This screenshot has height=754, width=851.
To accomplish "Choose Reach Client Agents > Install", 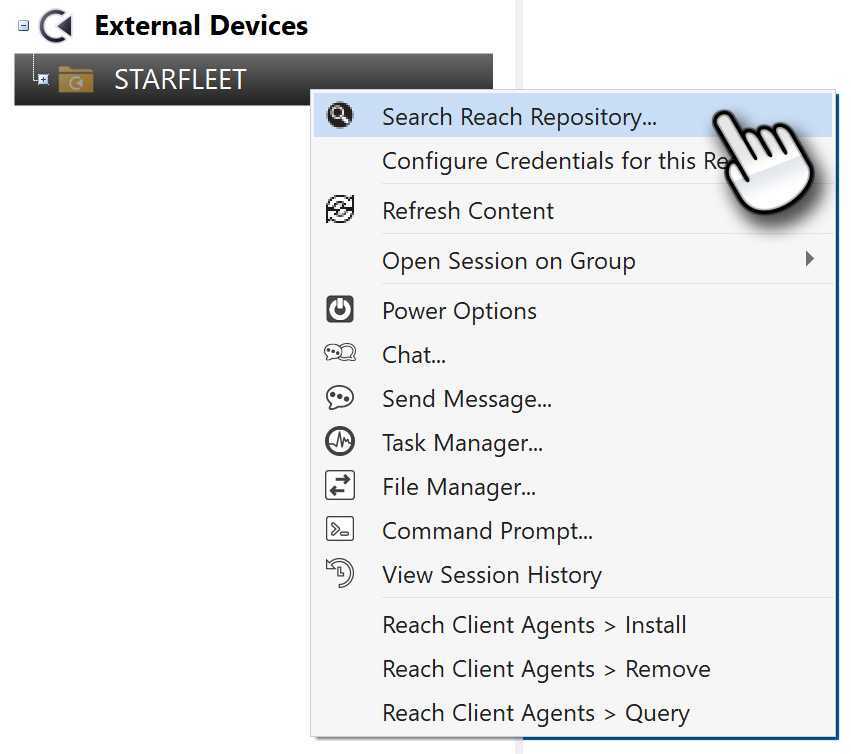I will (x=534, y=625).
